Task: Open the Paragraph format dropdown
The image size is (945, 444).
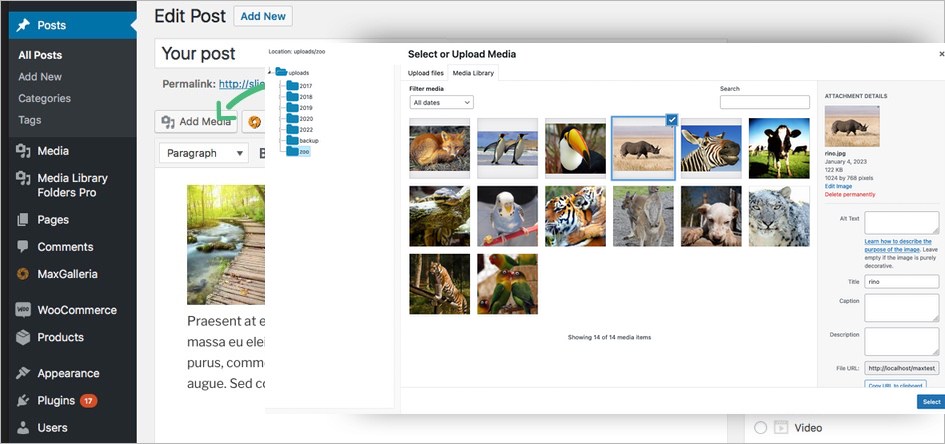Action: (204, 154)
